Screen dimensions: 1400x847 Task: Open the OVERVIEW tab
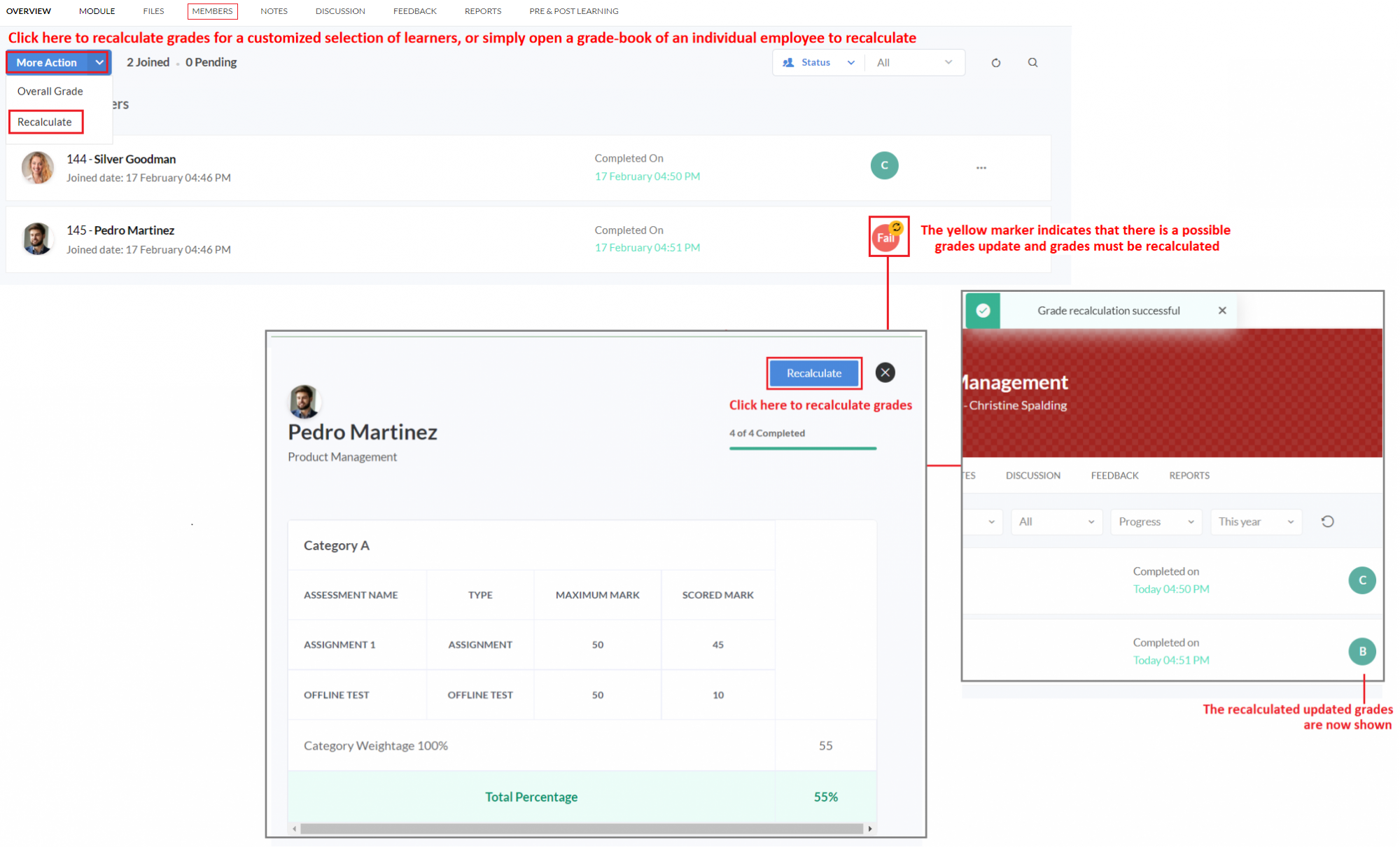[x=29, y=11]
